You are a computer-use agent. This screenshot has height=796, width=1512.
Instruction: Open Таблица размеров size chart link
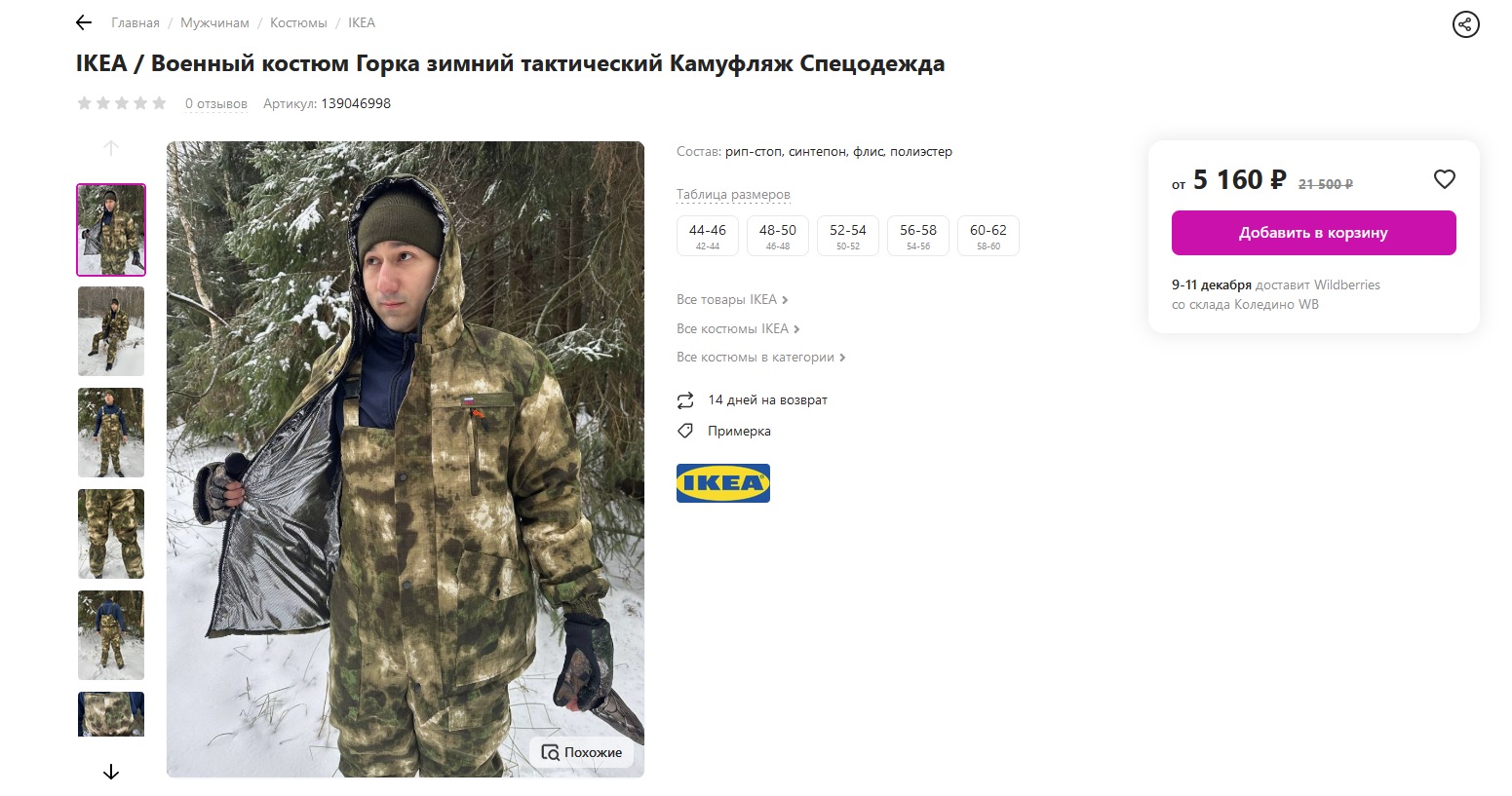pos(733,194)
